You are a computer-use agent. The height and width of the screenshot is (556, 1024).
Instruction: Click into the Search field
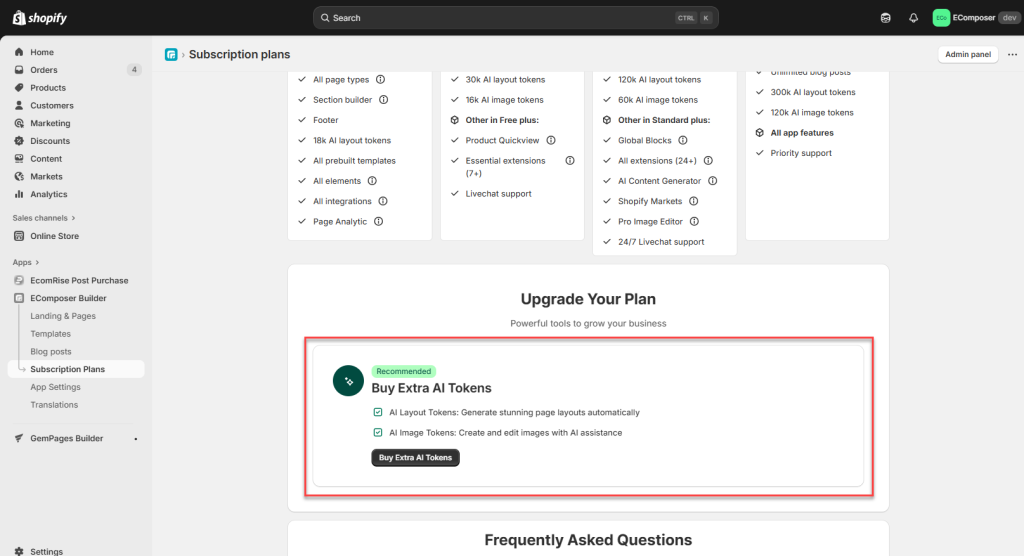pos(516,18)
